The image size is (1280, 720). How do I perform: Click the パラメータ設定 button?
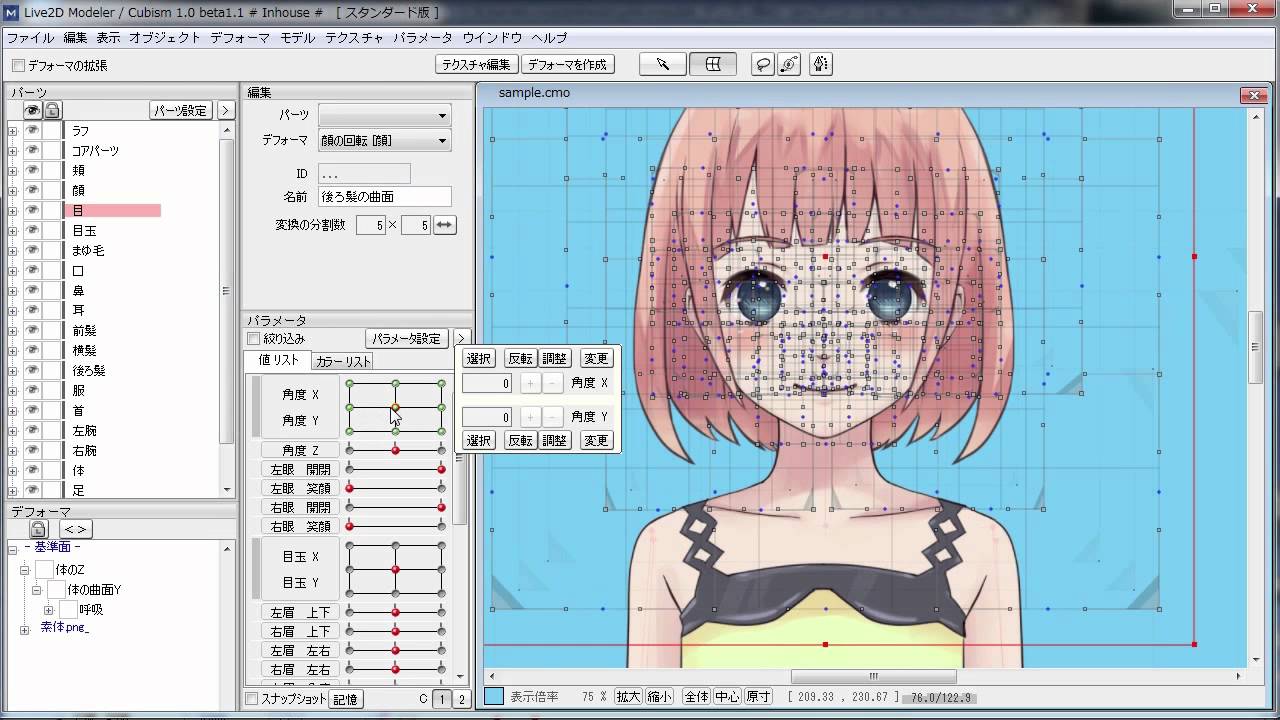[406, 339]
